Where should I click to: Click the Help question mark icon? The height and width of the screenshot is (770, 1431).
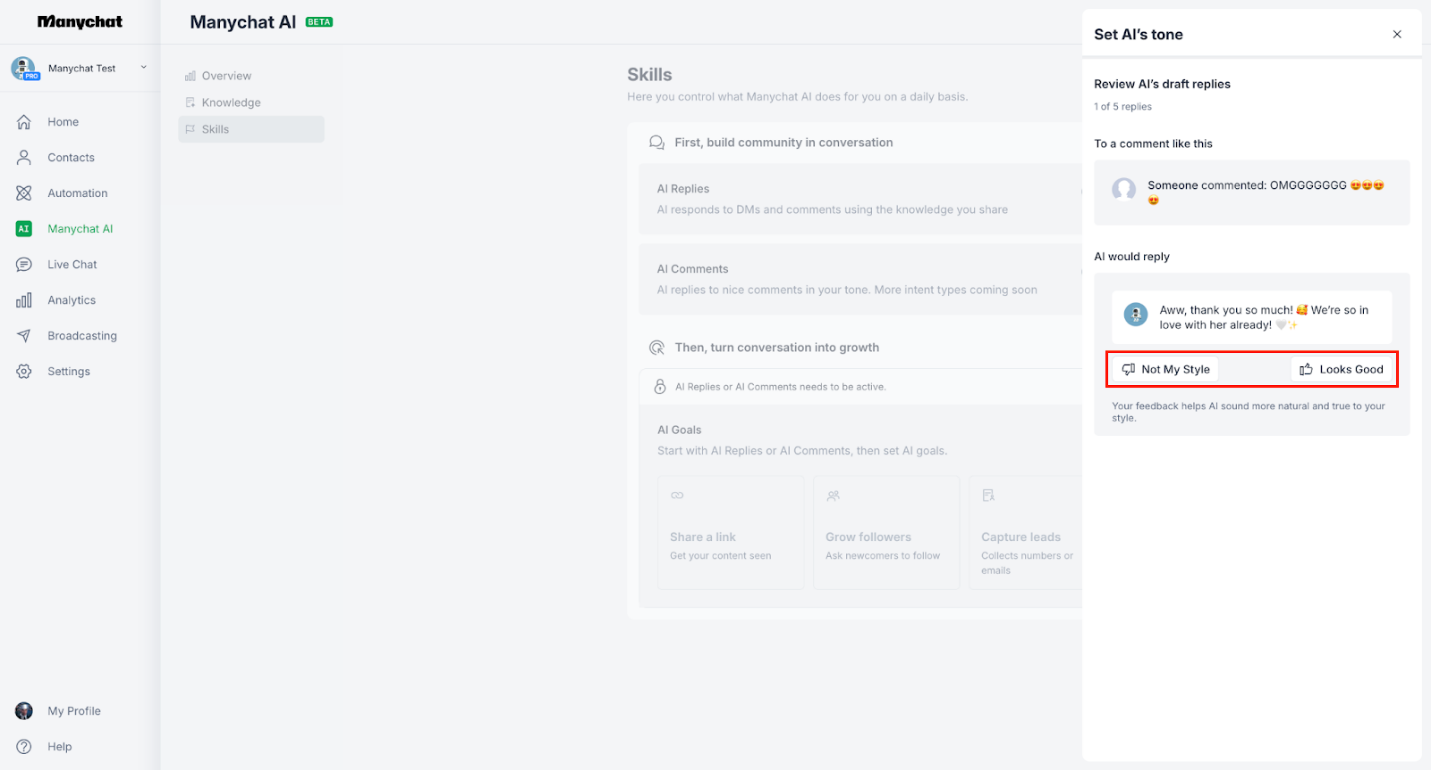(x=23, y=746)
